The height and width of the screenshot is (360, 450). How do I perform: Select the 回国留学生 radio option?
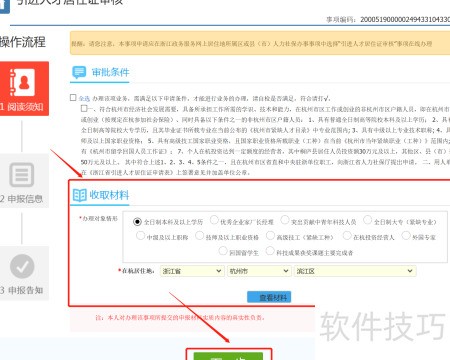point(223,251)
